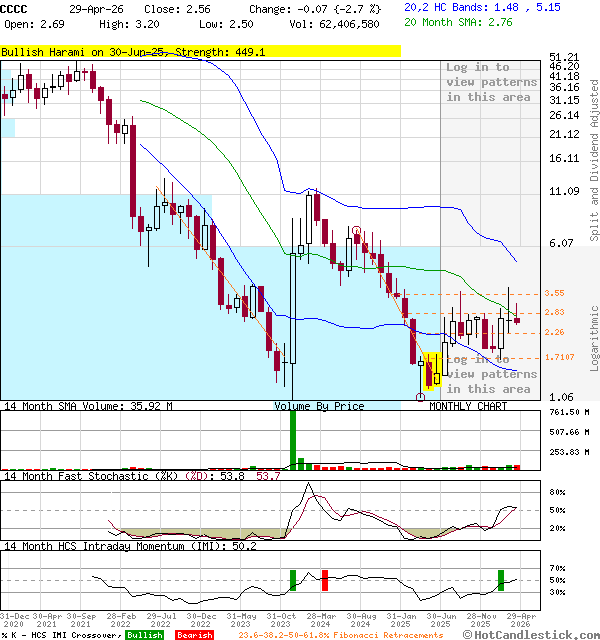Click the 1.7107 Fibonacci level label
The height and width of the screenshot is (640, 600).
559,357
